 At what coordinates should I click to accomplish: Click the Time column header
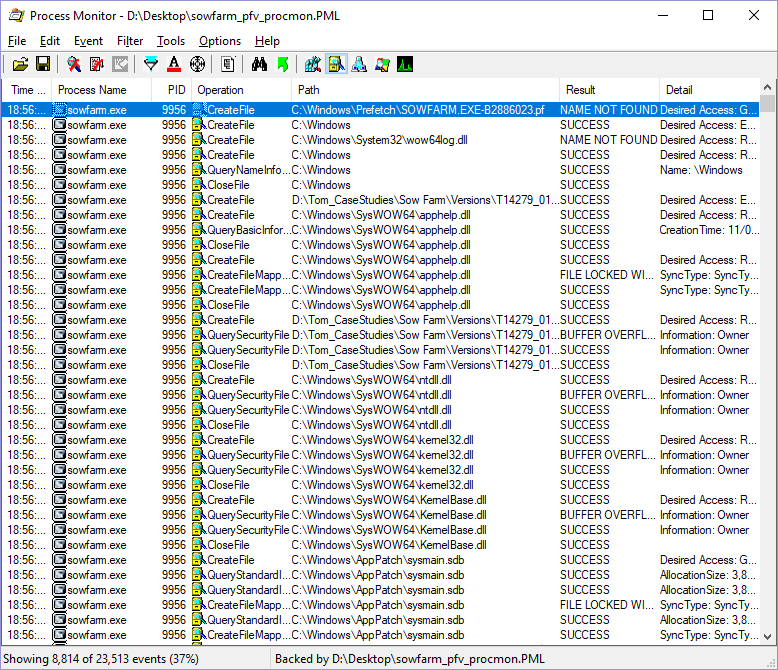coord(27,90)
